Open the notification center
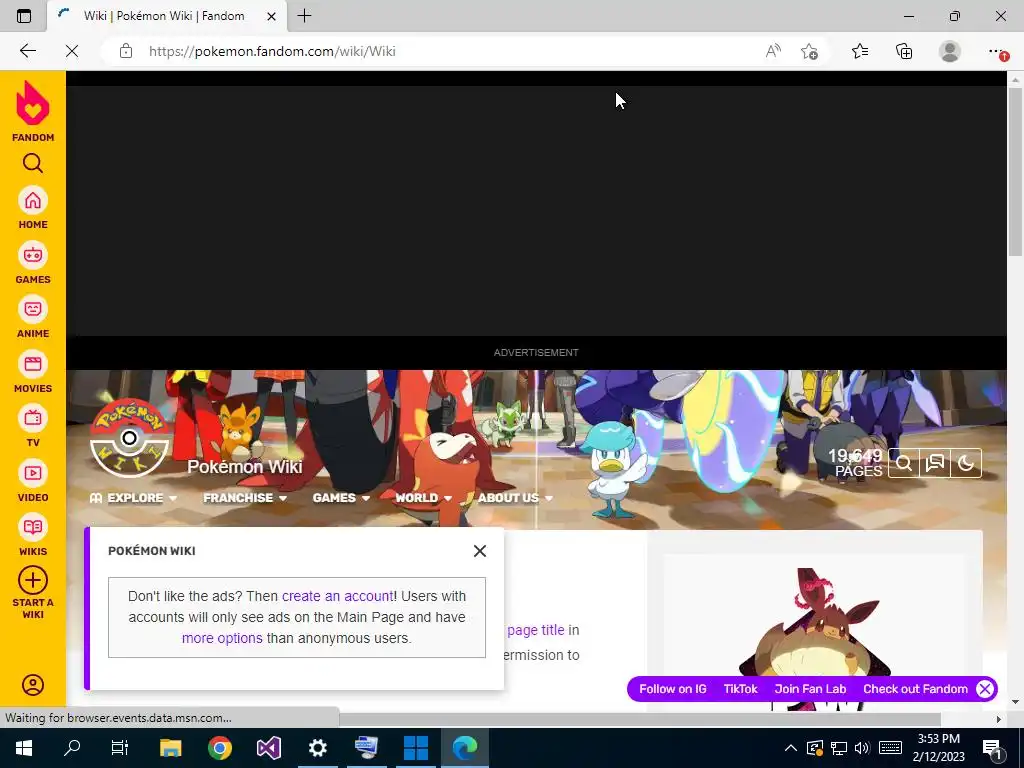1024x768 pixels. tap(993, 748)
